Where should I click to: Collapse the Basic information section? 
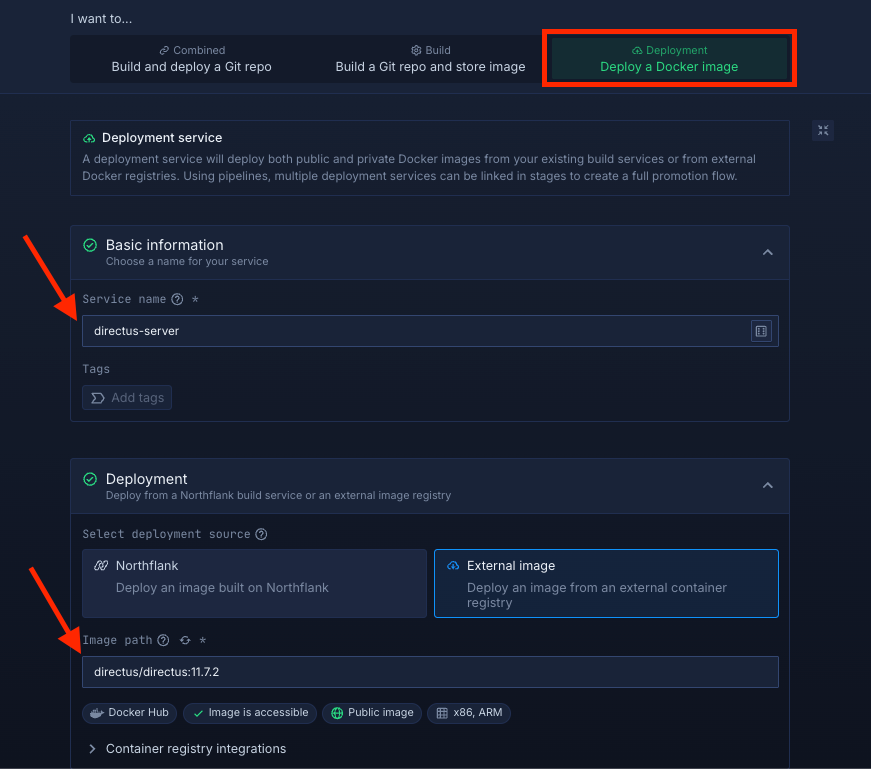767,252
